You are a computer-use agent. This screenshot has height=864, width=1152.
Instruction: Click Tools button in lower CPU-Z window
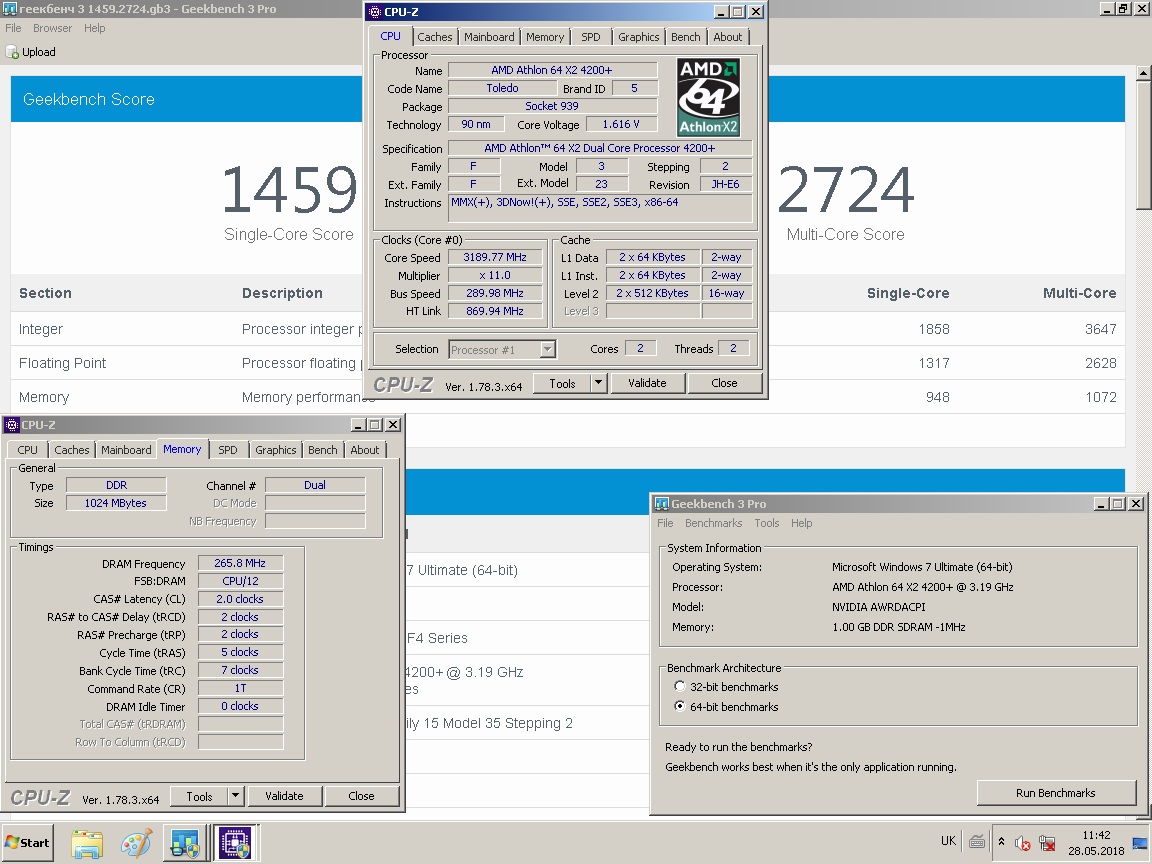coord(199,796)
